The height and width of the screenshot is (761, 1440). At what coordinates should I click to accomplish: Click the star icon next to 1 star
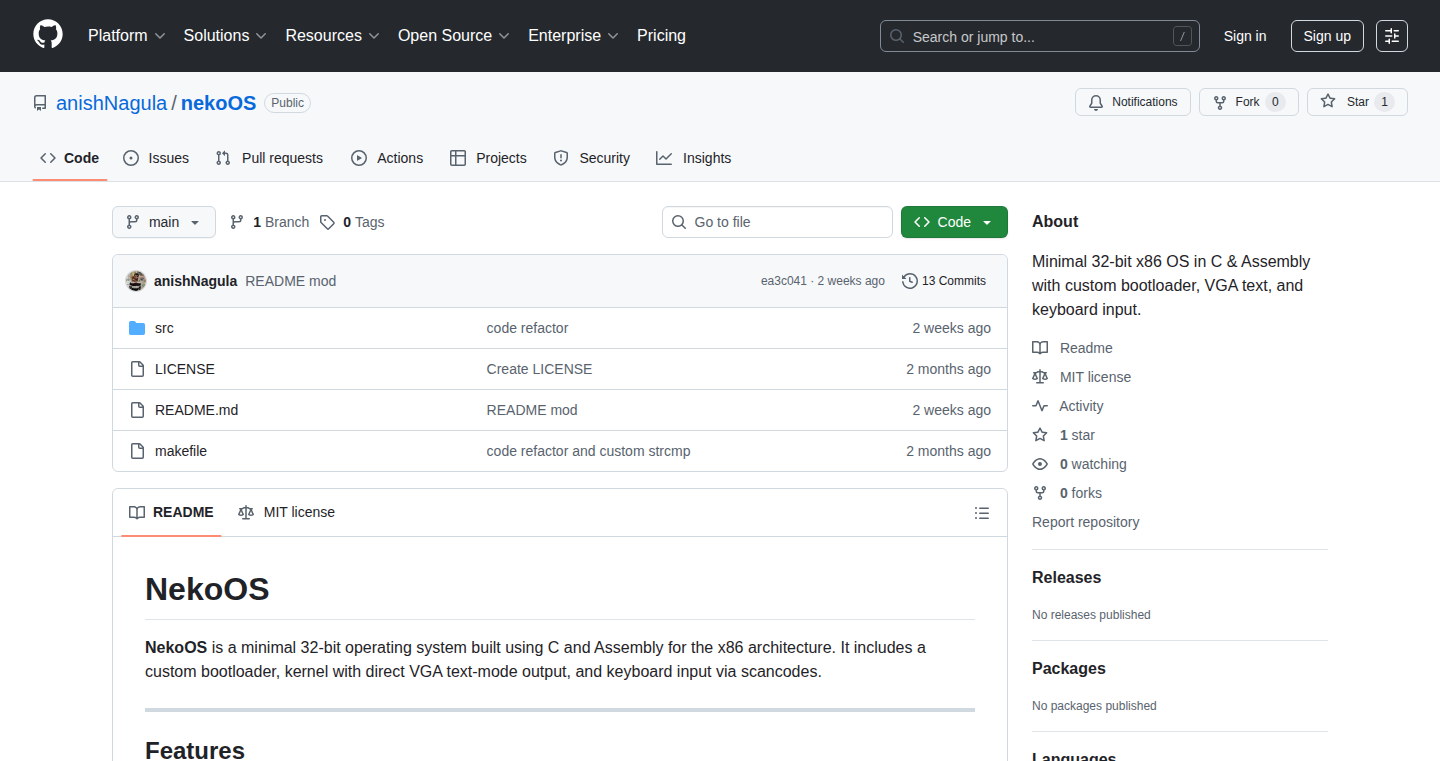pyautogui.click(x=1040, y=435)
